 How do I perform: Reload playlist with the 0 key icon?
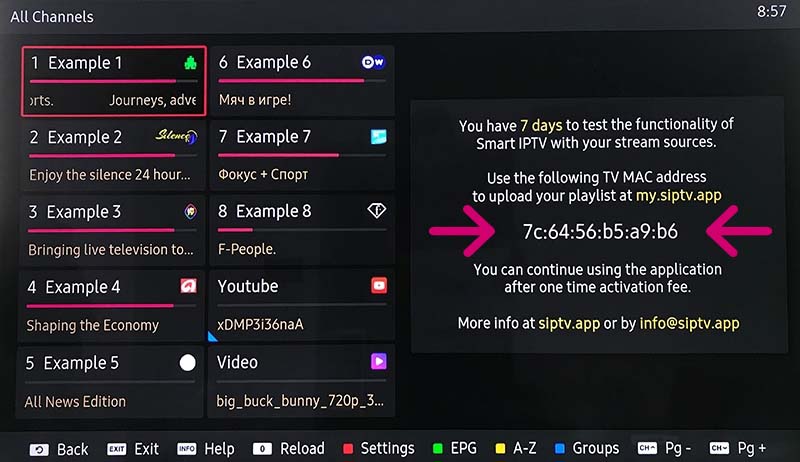262,449
